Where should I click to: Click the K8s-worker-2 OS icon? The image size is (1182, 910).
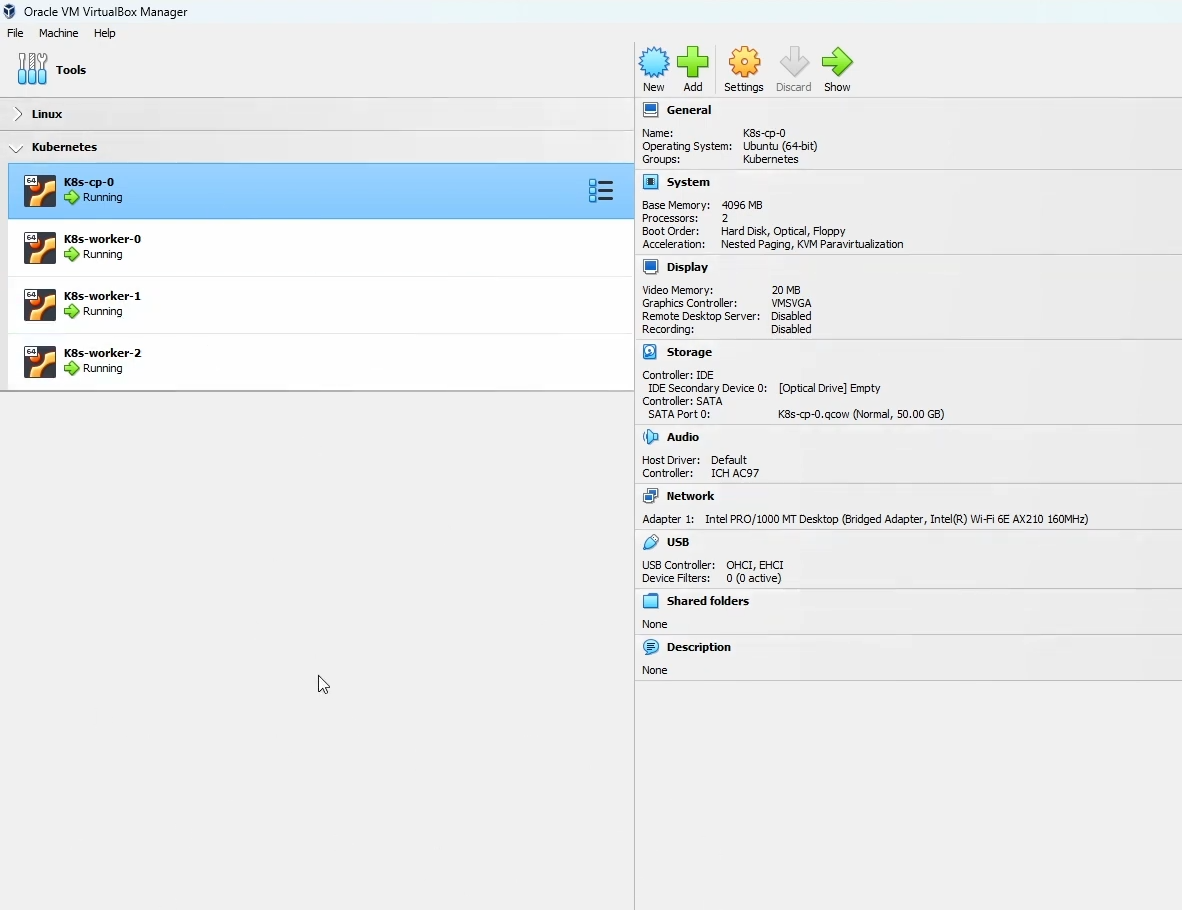coord(40,362)
